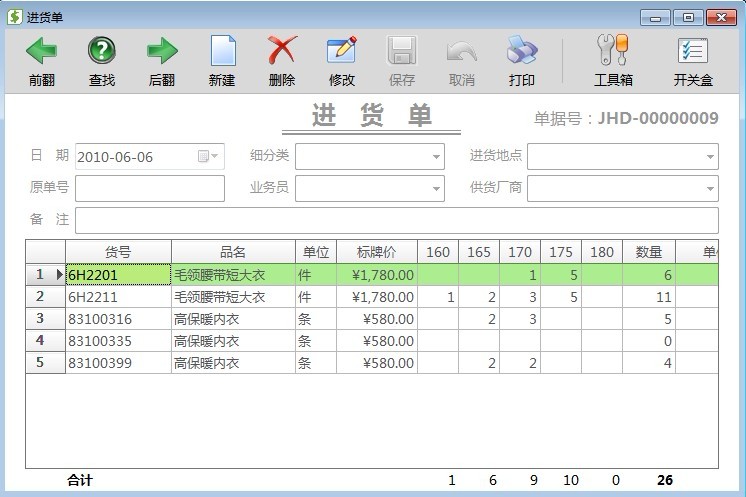Expand the 细分类 dropdown
This screenshot has height=497, width=746.
click(436, 156)
